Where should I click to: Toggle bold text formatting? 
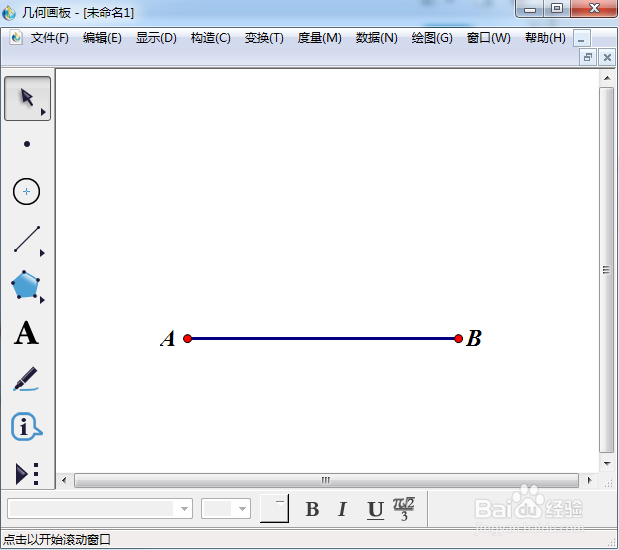(x=312, y=509)
